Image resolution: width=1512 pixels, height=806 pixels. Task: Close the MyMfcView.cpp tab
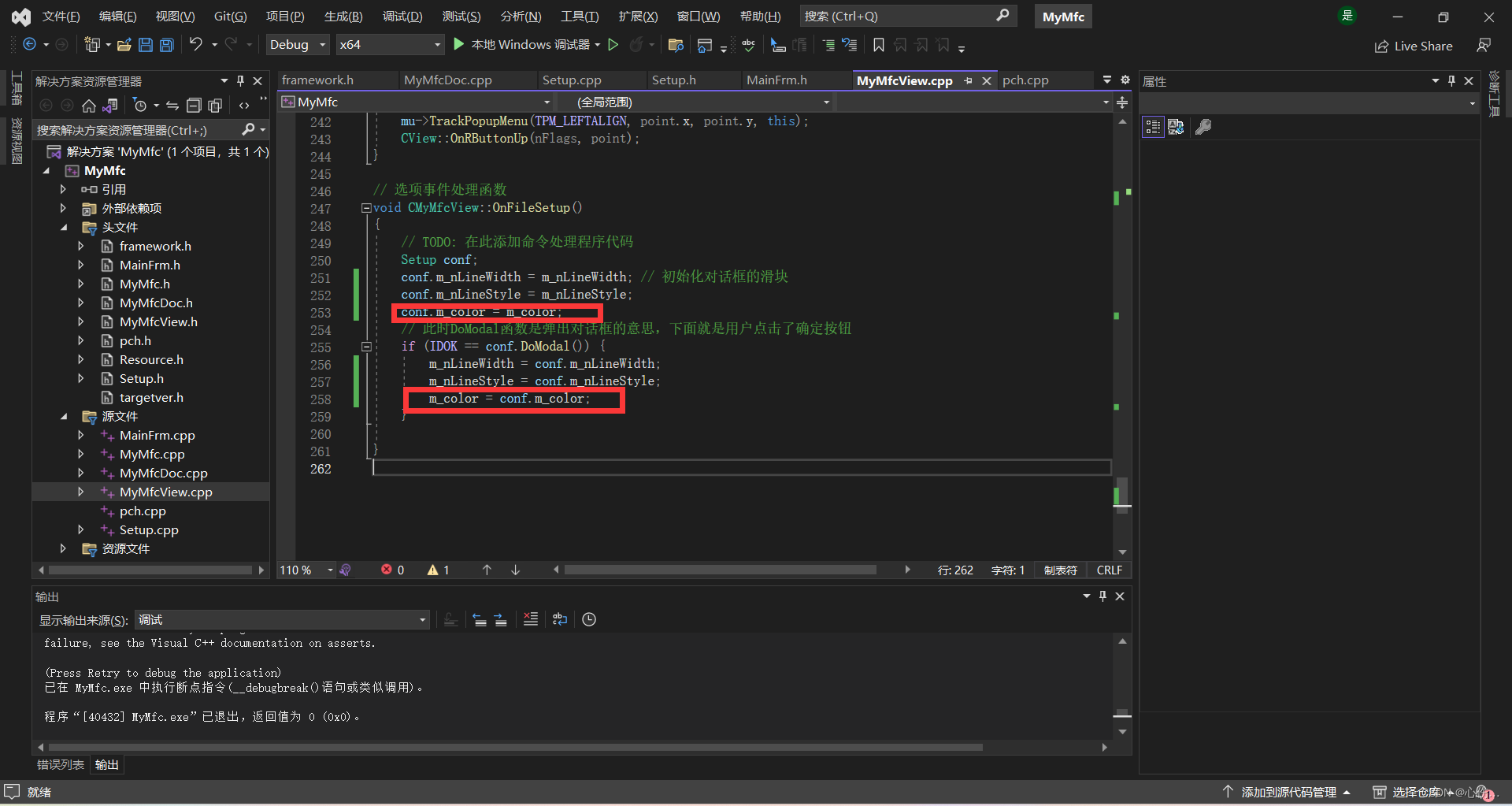986,80
